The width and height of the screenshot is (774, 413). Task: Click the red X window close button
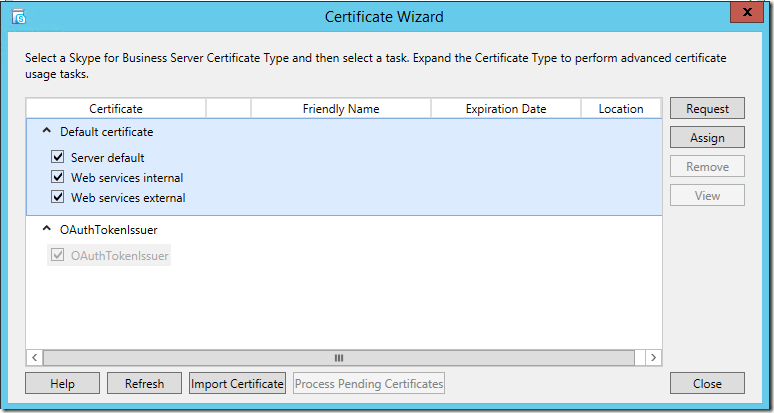[x=747, y=13]
